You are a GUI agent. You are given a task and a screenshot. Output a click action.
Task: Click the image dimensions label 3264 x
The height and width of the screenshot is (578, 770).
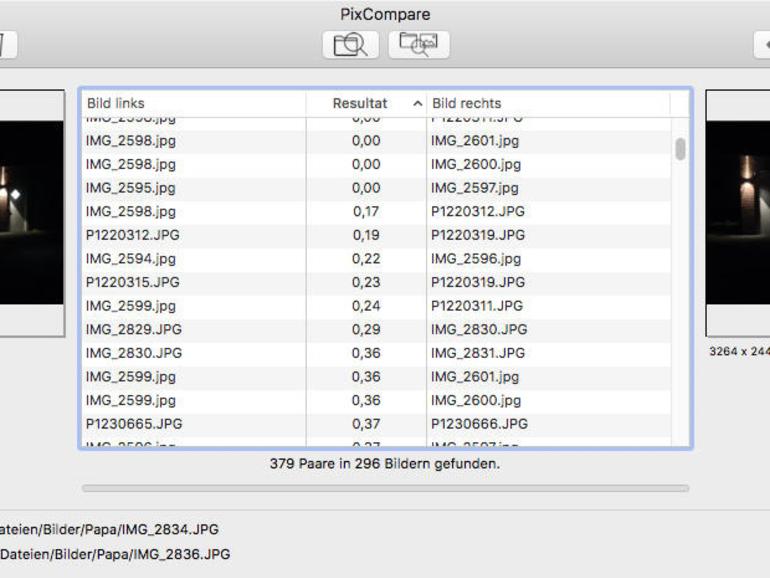[739, 352]
